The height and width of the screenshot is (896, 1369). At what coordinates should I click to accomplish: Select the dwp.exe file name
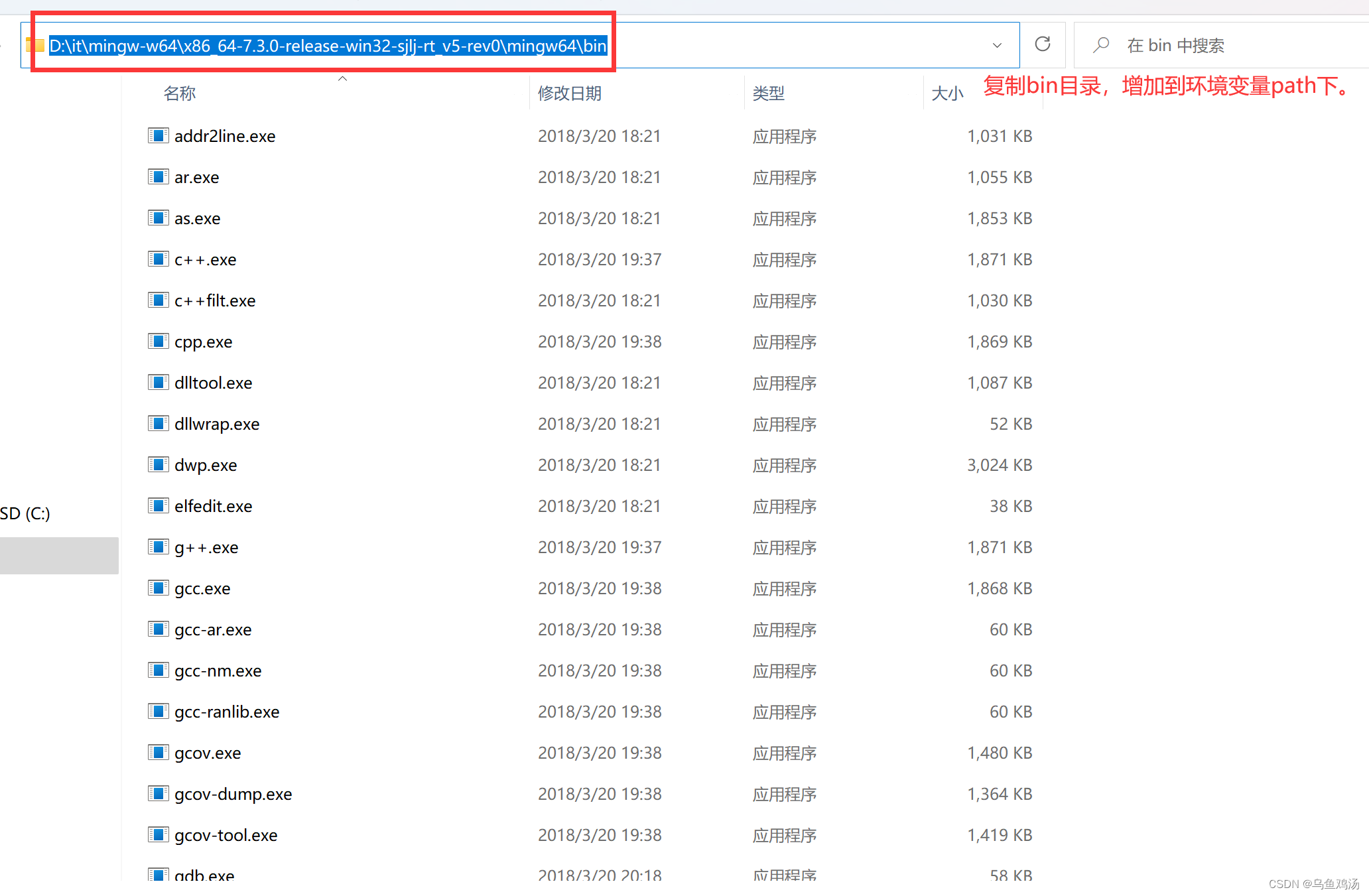click(206, 465)
